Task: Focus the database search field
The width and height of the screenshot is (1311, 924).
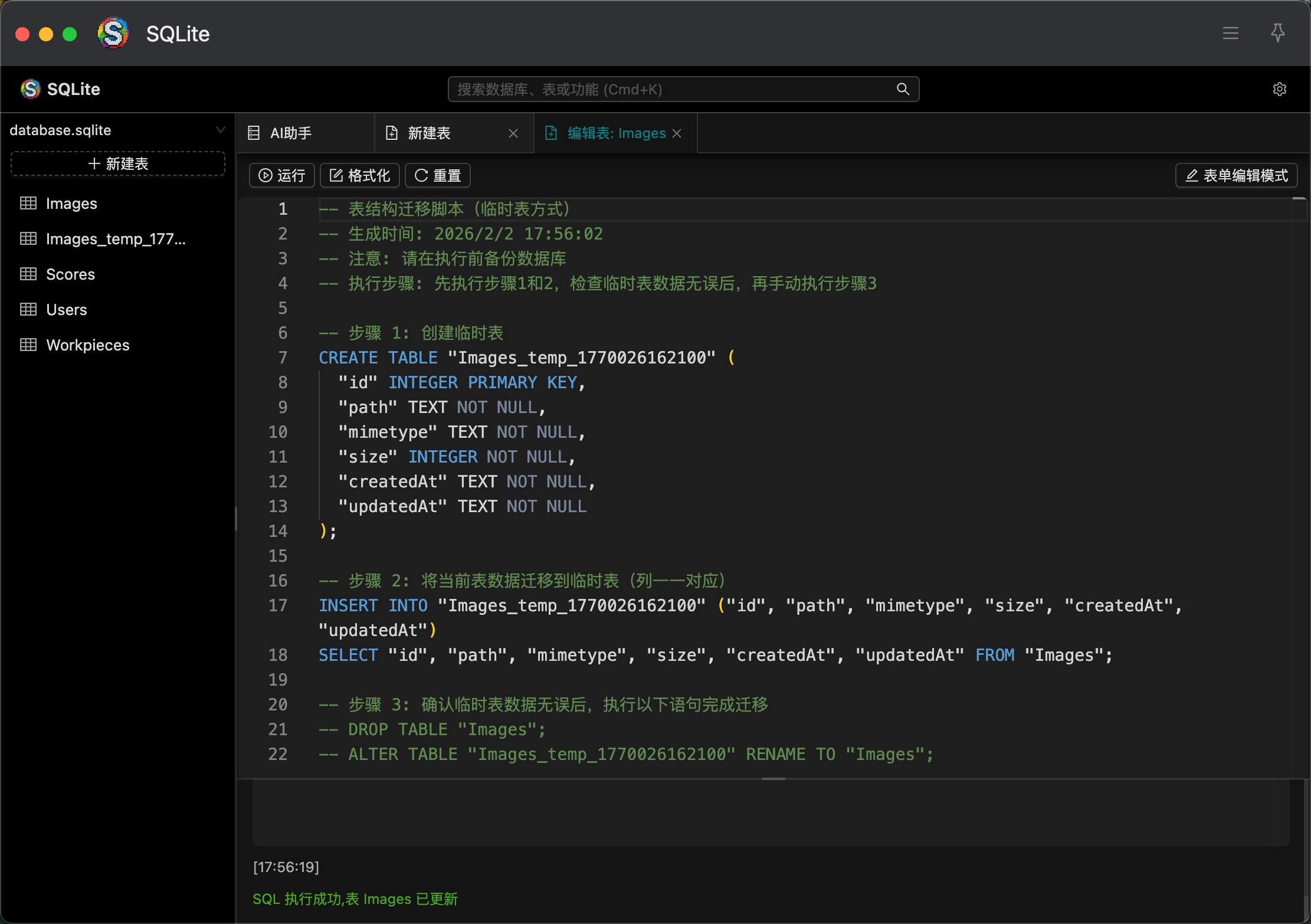Action: point(673,89)
